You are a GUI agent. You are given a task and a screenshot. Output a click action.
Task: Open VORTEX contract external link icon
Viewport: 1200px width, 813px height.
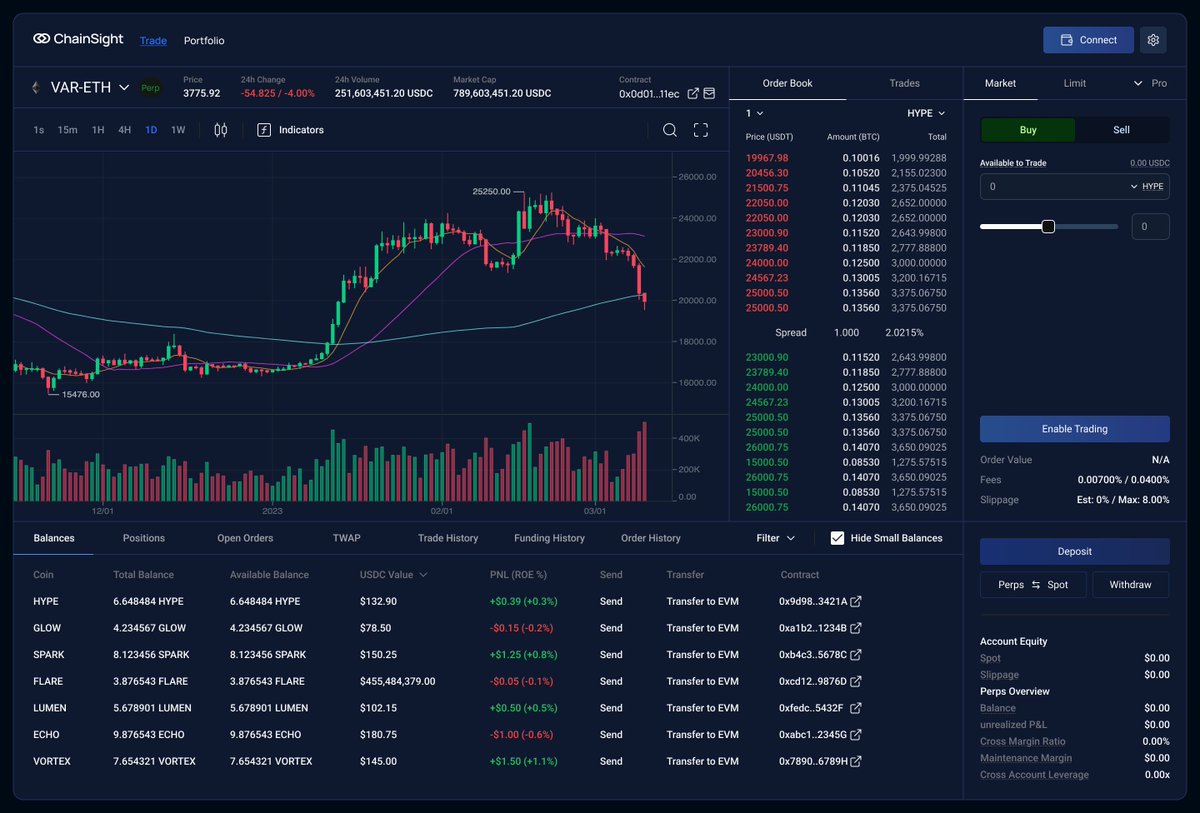click(856, 761)
